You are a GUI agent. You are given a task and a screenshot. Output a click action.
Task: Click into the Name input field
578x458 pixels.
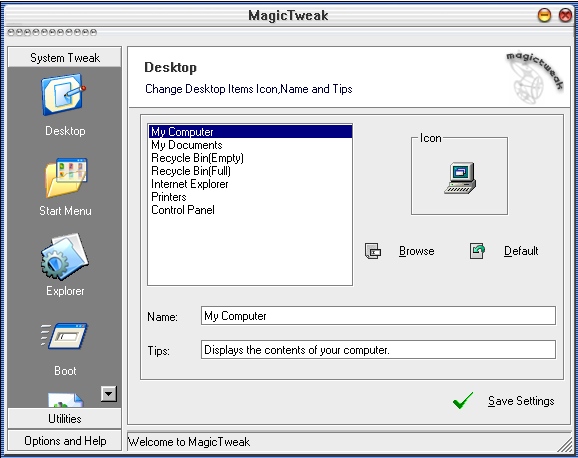click(x=378, y=316)
